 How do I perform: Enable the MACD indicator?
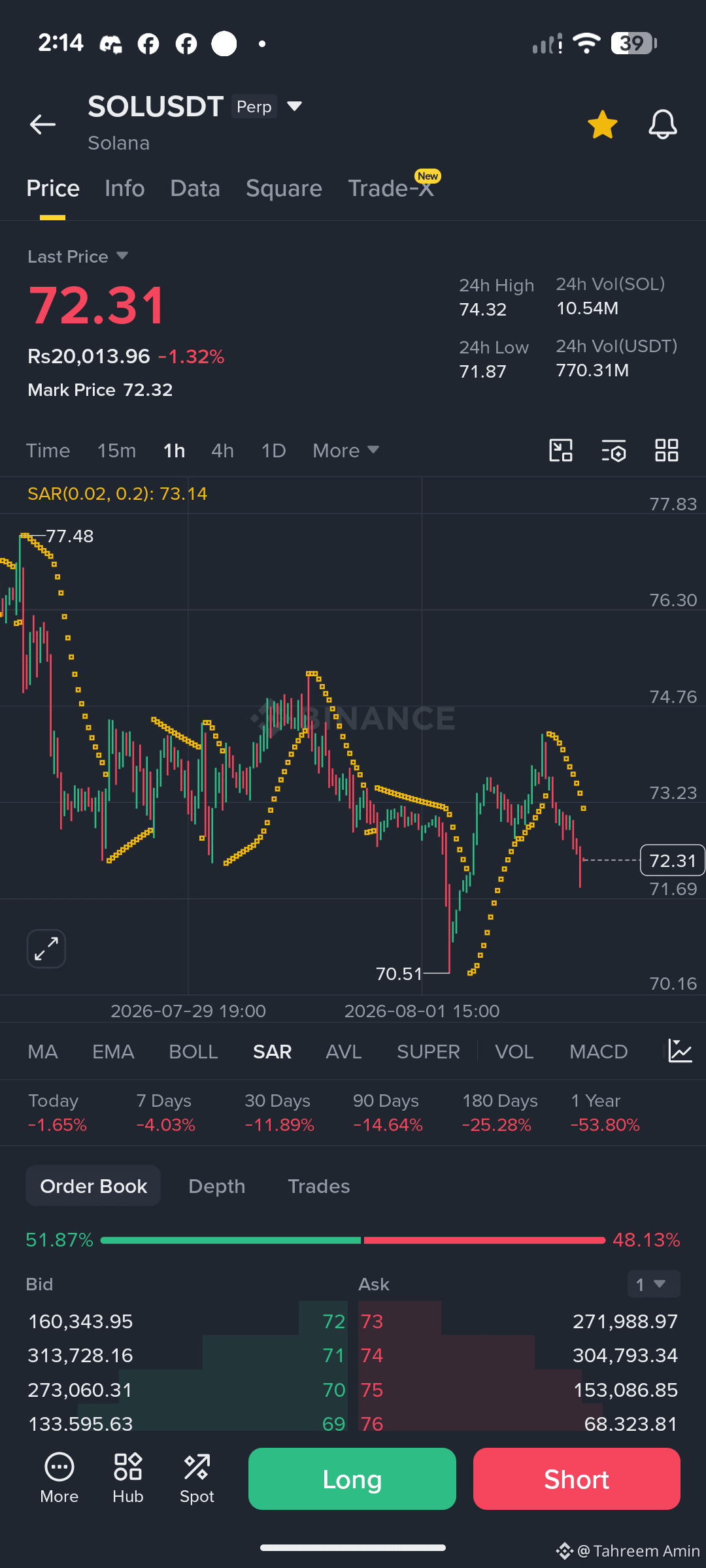point(598,1051)
